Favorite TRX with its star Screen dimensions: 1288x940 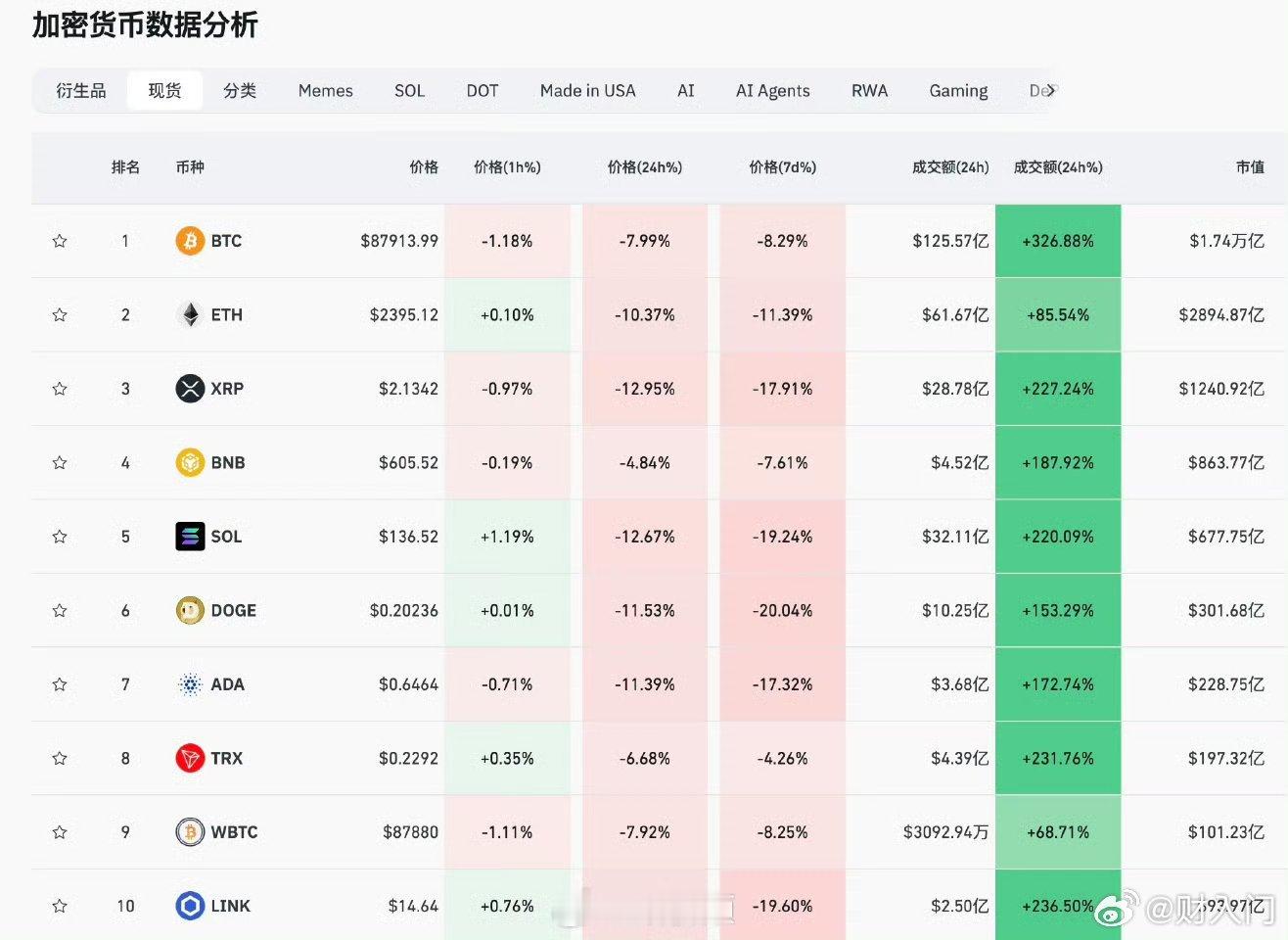point(60,758)
